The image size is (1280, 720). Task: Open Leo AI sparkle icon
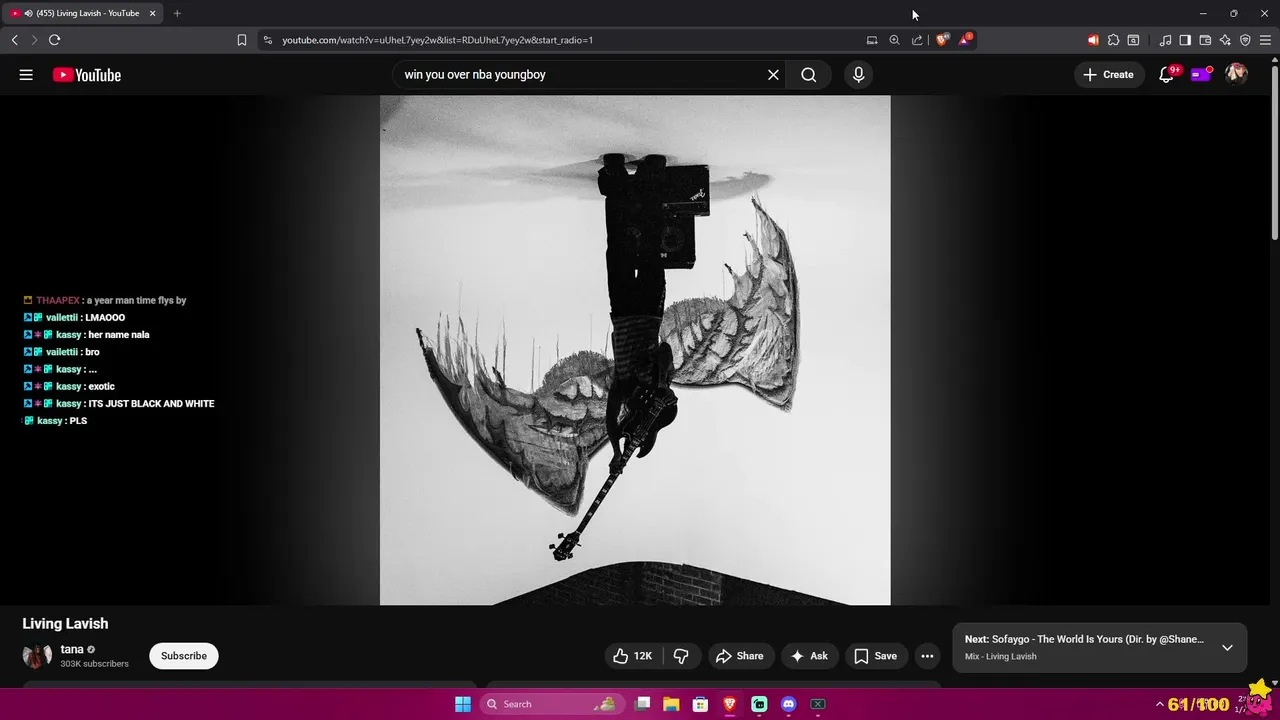[x=1225, y=40]
